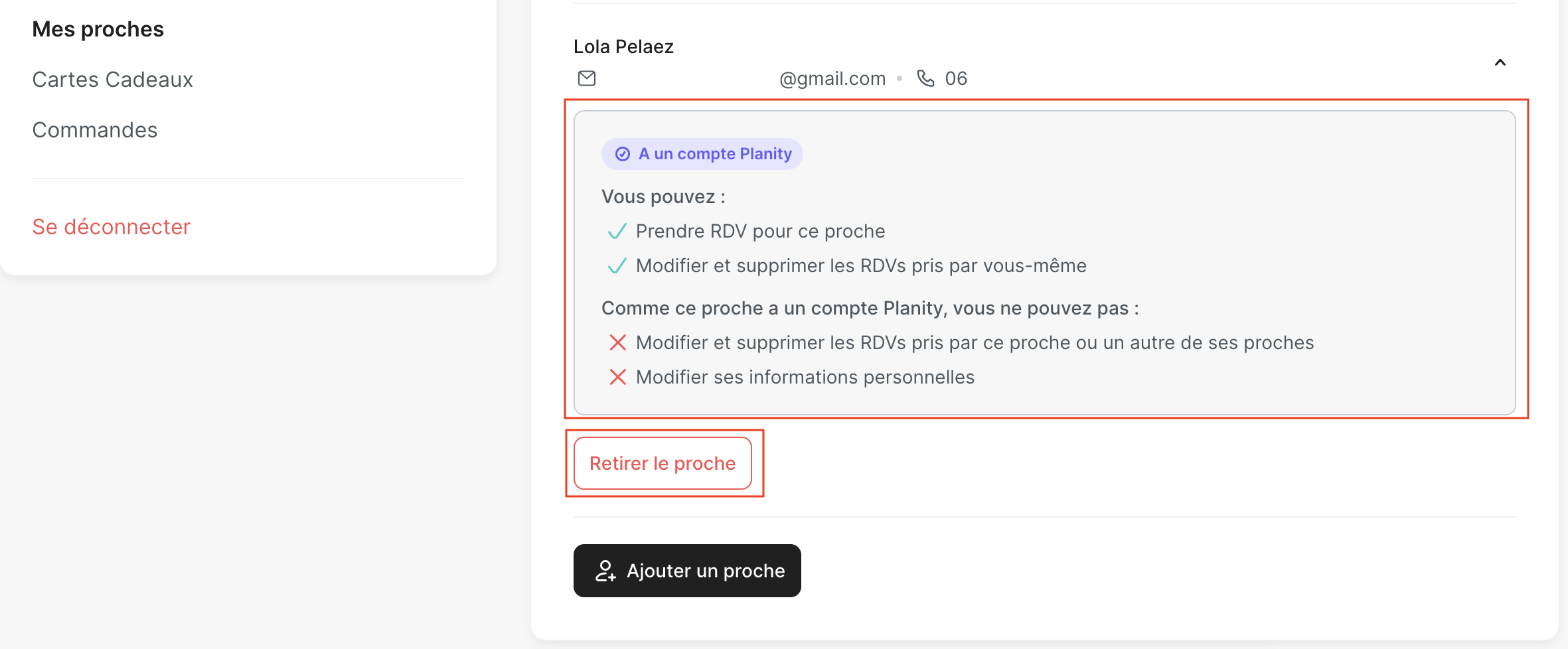Click the phone number starting with 06
The width and height of the screenshot is (1568, 649).
[x=956, y=78]
